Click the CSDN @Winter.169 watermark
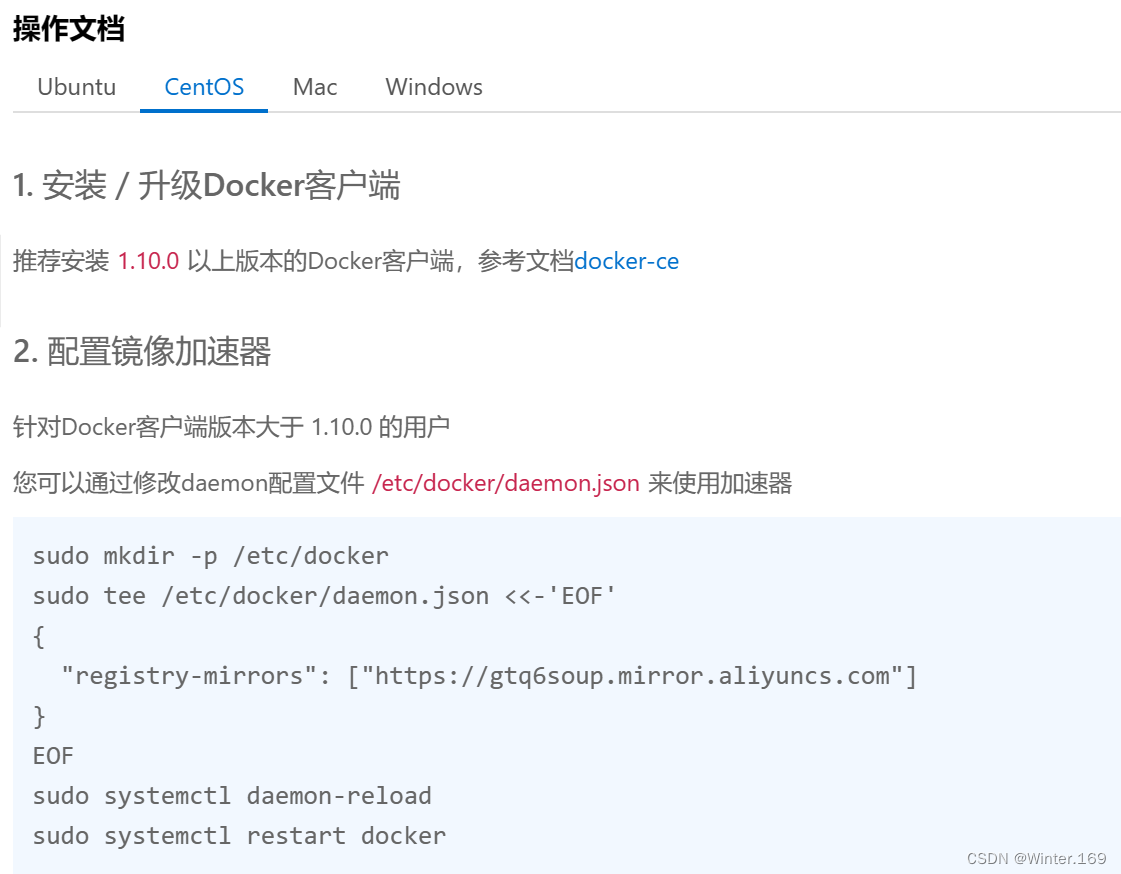The width and height of the screenshot is (1121, 874). click(x=1037, y=858)
